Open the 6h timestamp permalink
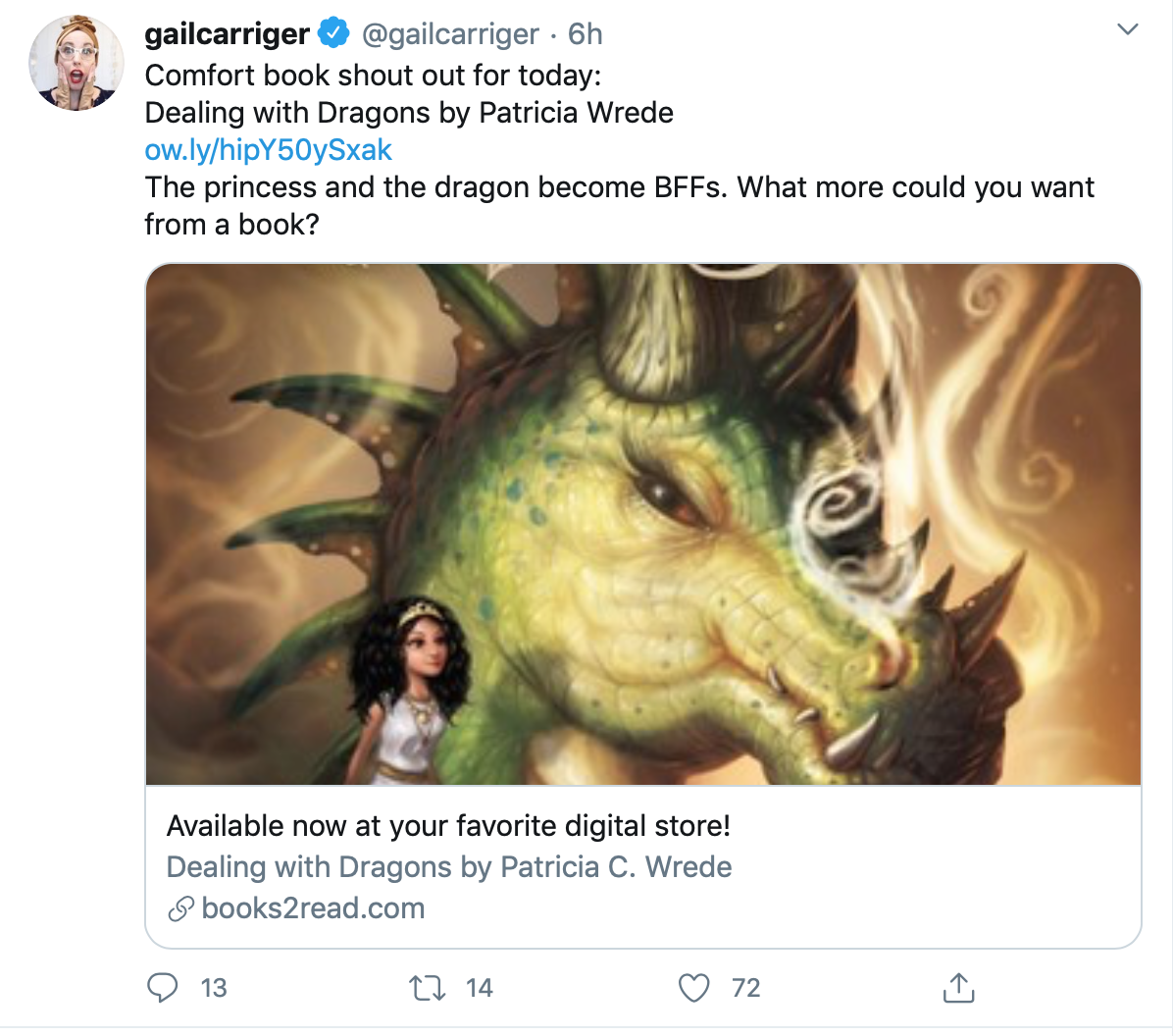The height and width of the screenshot is (1036, 1173). (x=586, y=34)
